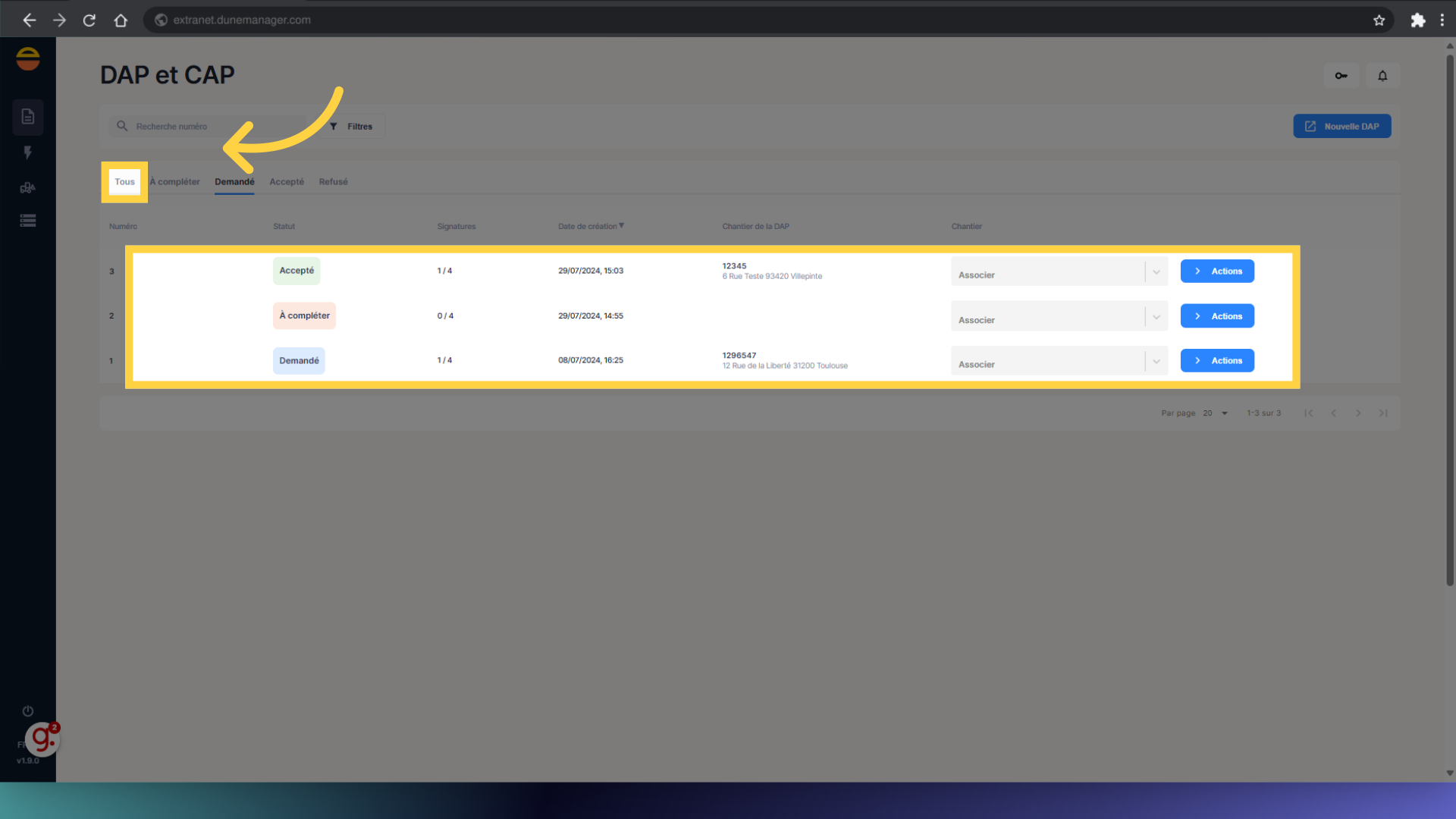Open Actions for the À compléter row
The image size is (1456, 819).
coord(1216,316)
